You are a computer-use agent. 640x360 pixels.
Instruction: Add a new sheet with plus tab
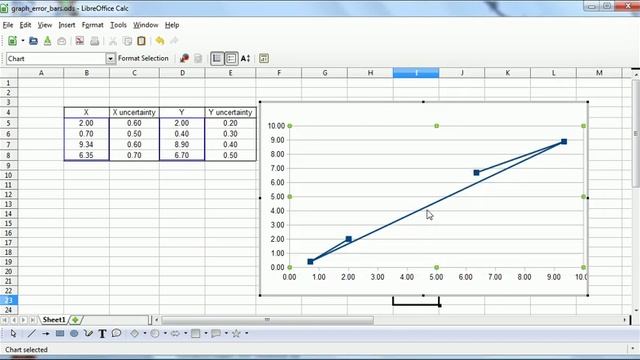[76, 320]
